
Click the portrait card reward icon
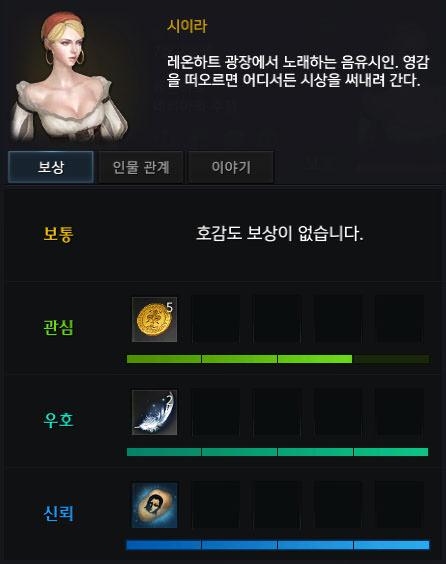coord(154,505)
